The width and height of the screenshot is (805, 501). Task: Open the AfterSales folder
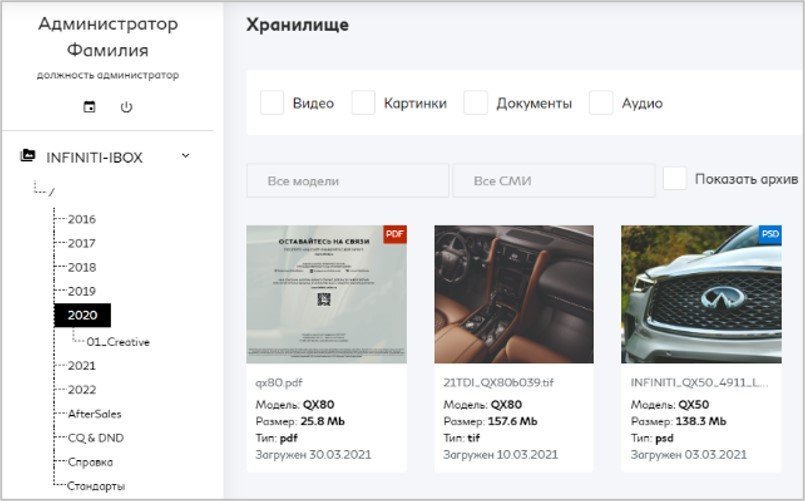pyautogui.click(x=94, y=414)
